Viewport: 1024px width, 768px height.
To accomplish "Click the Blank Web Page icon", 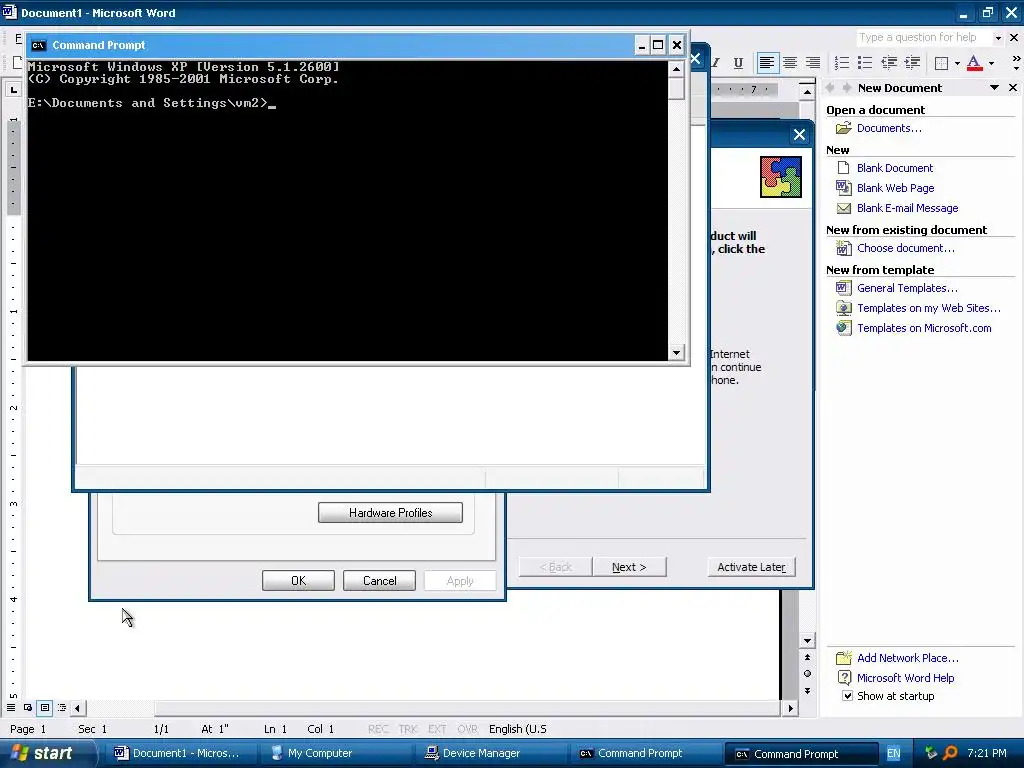I will 844,188.
